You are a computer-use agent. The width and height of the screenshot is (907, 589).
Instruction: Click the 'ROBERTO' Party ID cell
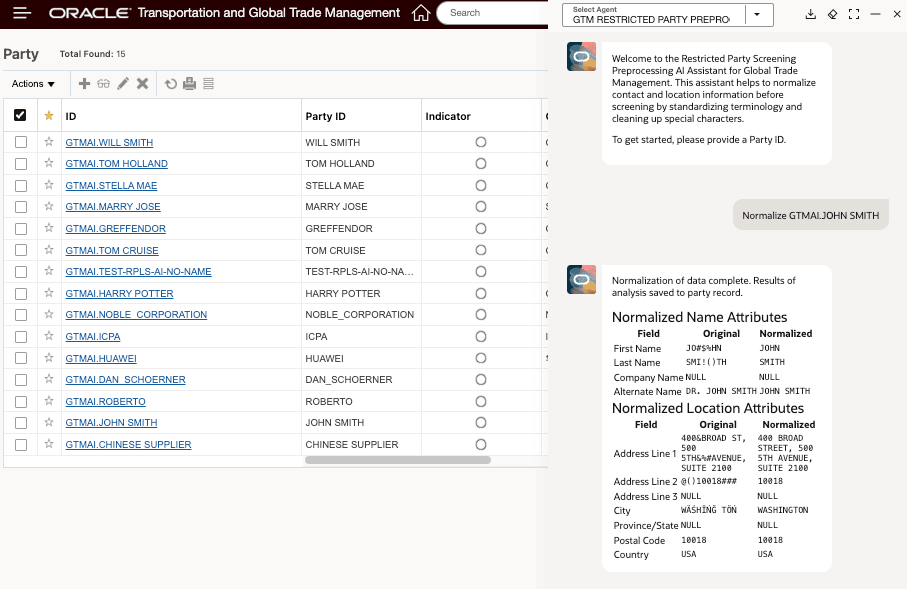(329, 402)
